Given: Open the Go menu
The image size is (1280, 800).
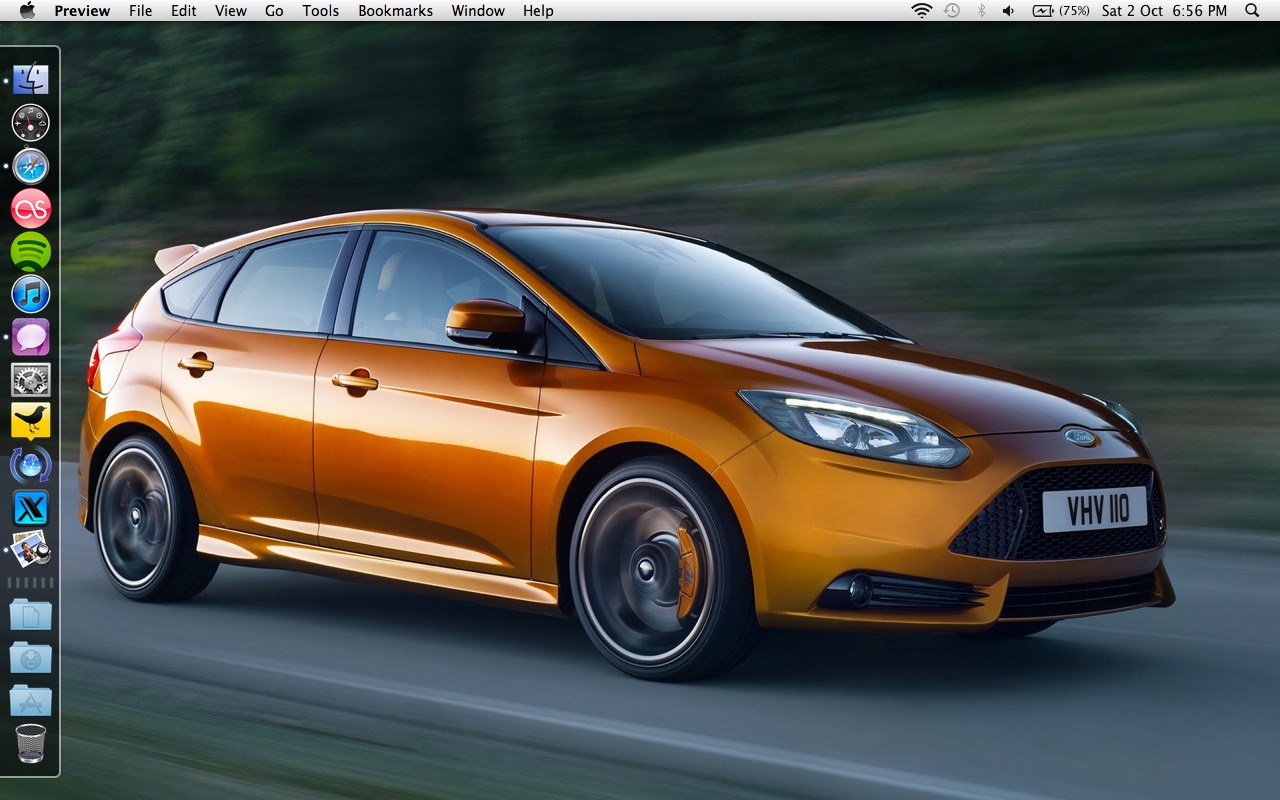Looking at the screenshot, I should tap(274, 11).
